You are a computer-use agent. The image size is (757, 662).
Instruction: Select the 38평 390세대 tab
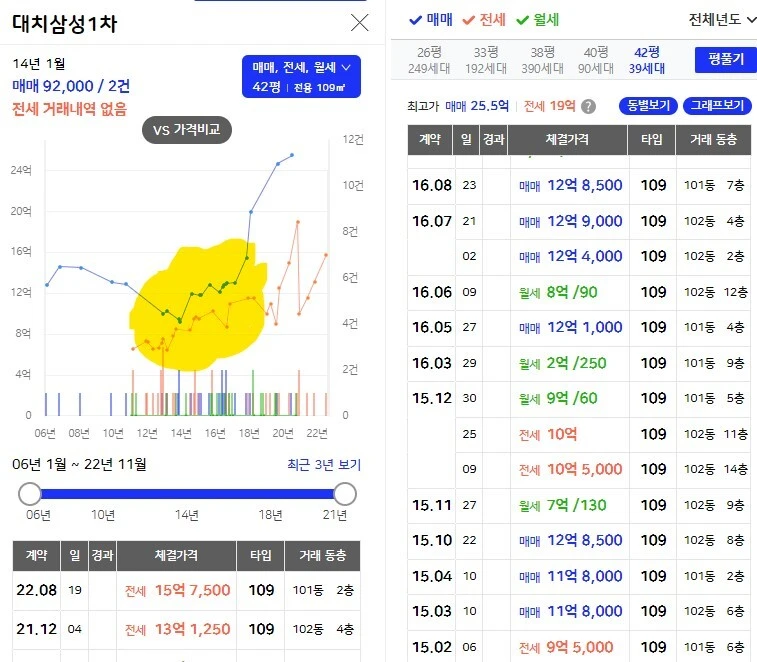[x=542, y=60]
